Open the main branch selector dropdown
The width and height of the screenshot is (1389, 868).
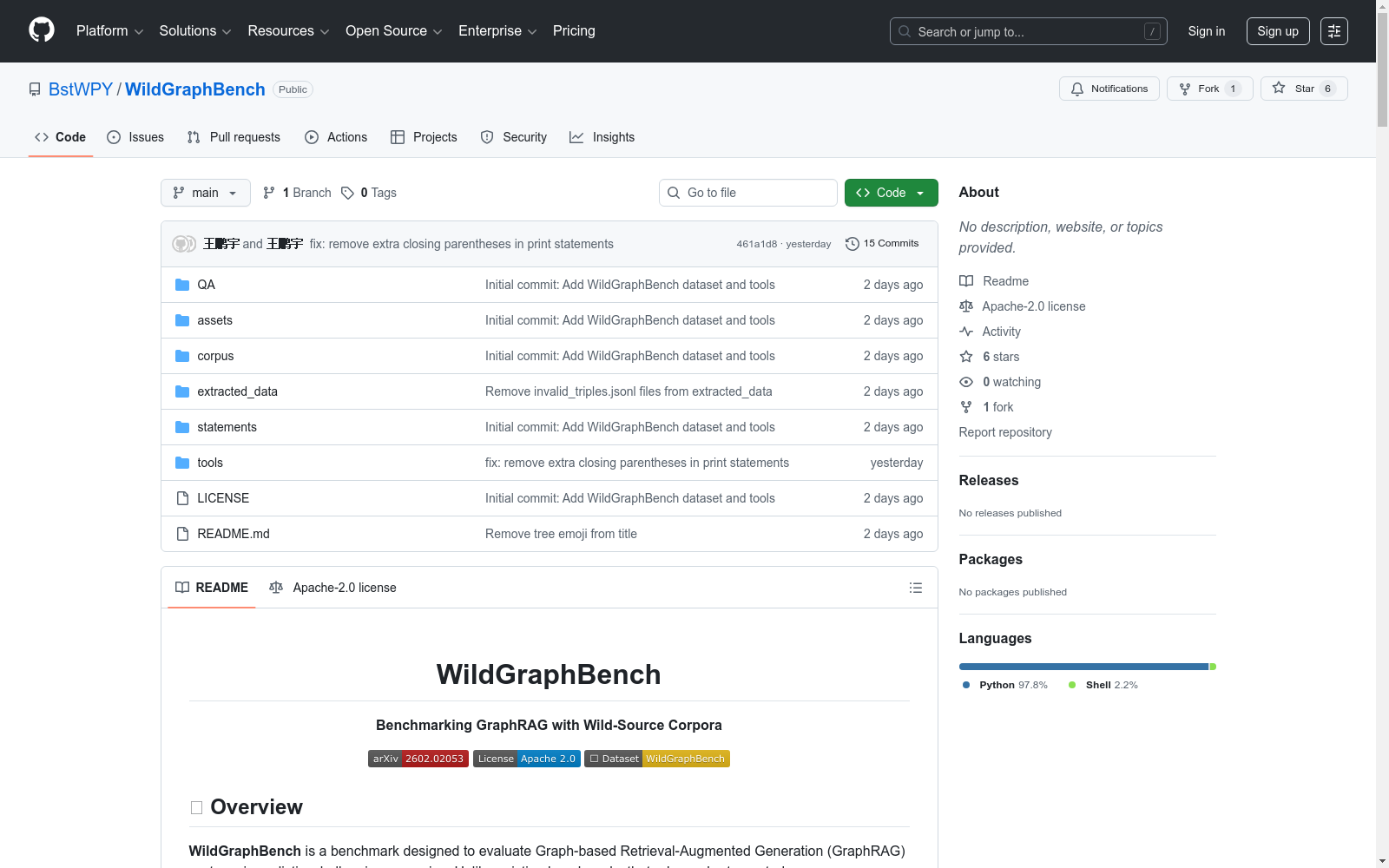[206, 193]
